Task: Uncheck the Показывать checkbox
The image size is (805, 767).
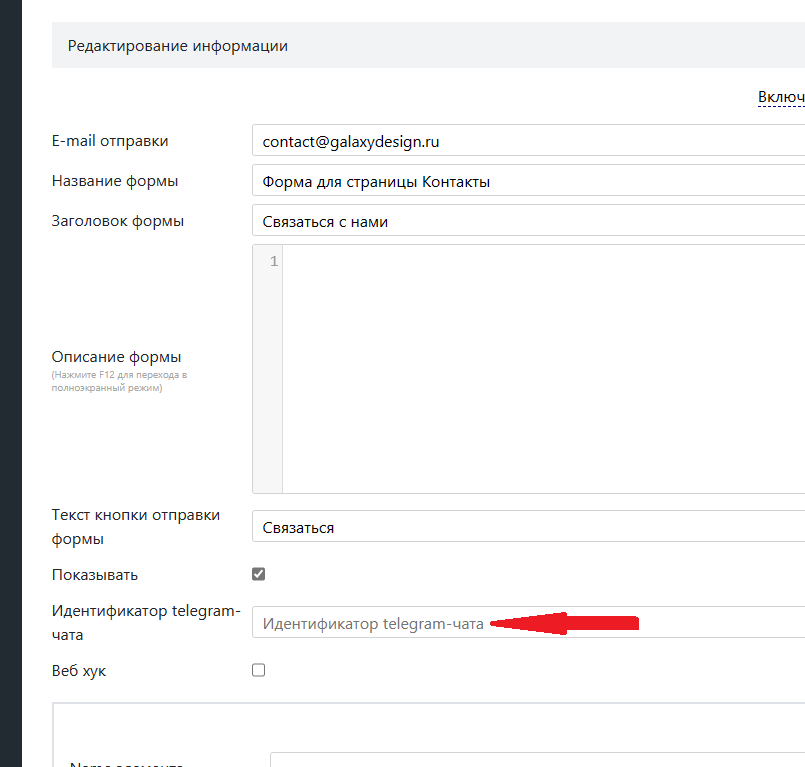Action: tap(259, 574)
